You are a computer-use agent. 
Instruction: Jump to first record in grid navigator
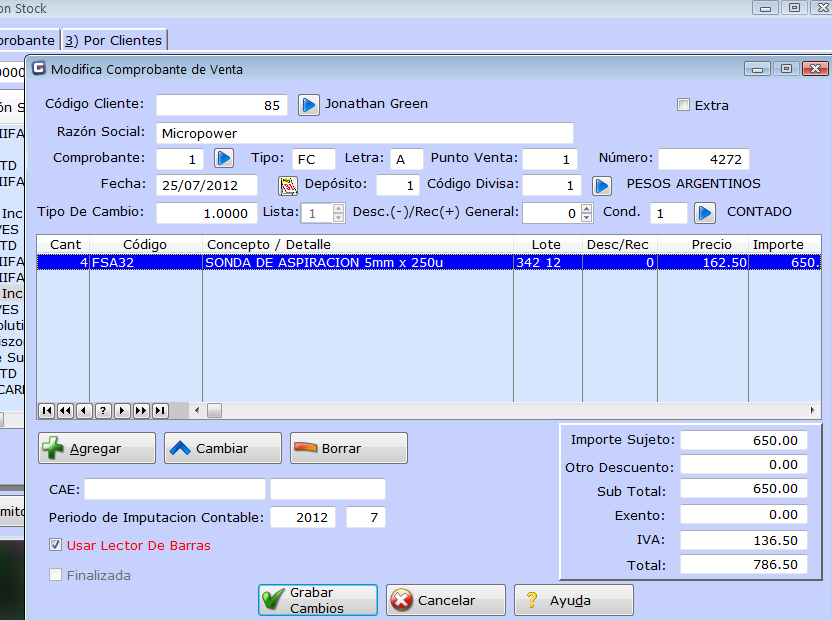pyautogui.click(x=46, y=410)
